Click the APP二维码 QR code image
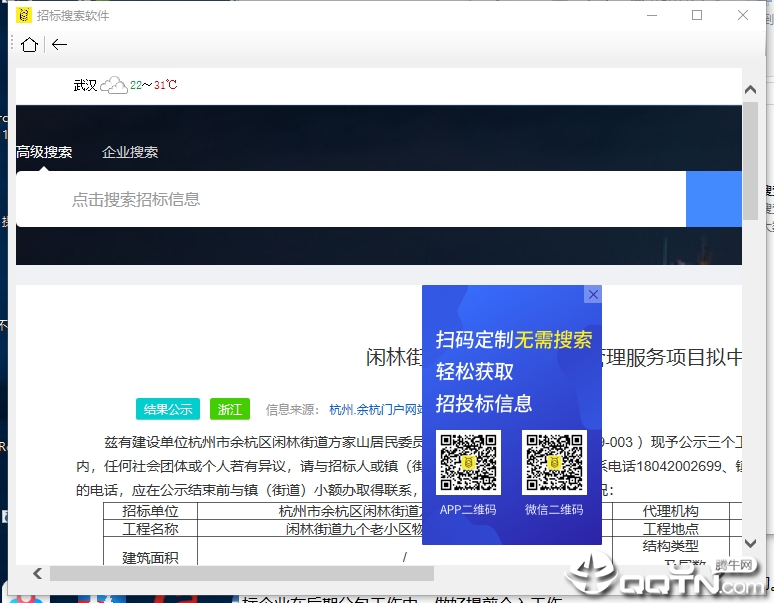 pyautogui.click(x=468, y=462)
